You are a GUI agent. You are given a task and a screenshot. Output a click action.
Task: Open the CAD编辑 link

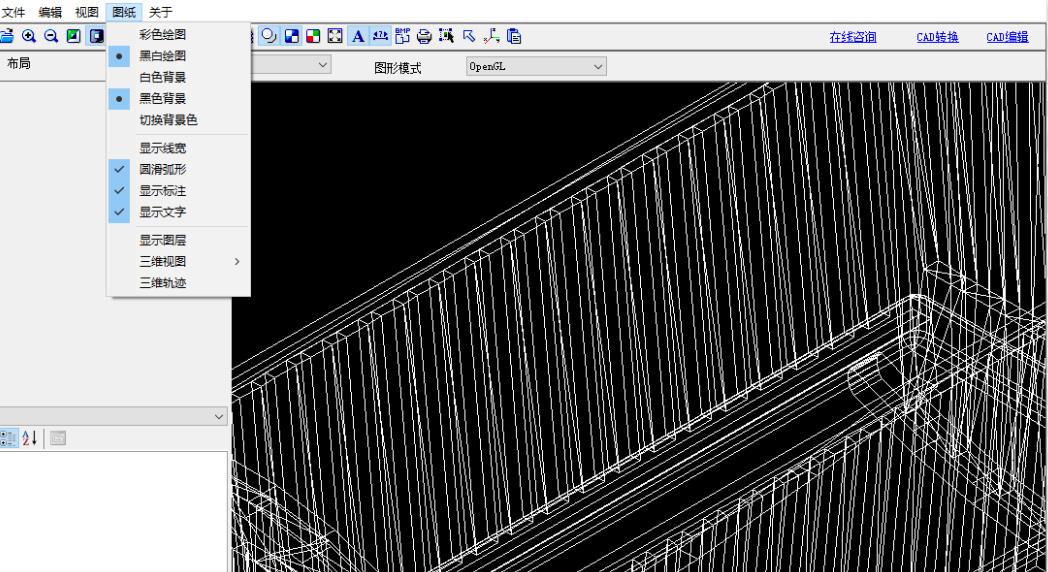tap(1007, 37)
